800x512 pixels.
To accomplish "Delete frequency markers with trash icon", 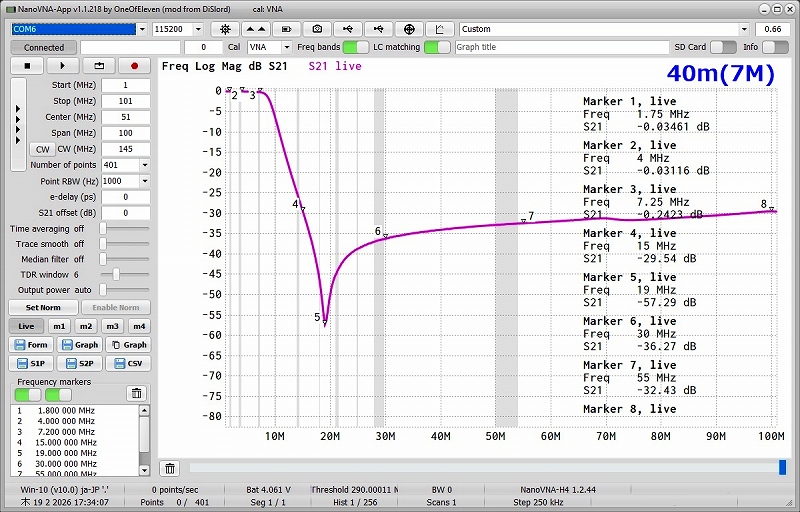I will coord(137,394).
